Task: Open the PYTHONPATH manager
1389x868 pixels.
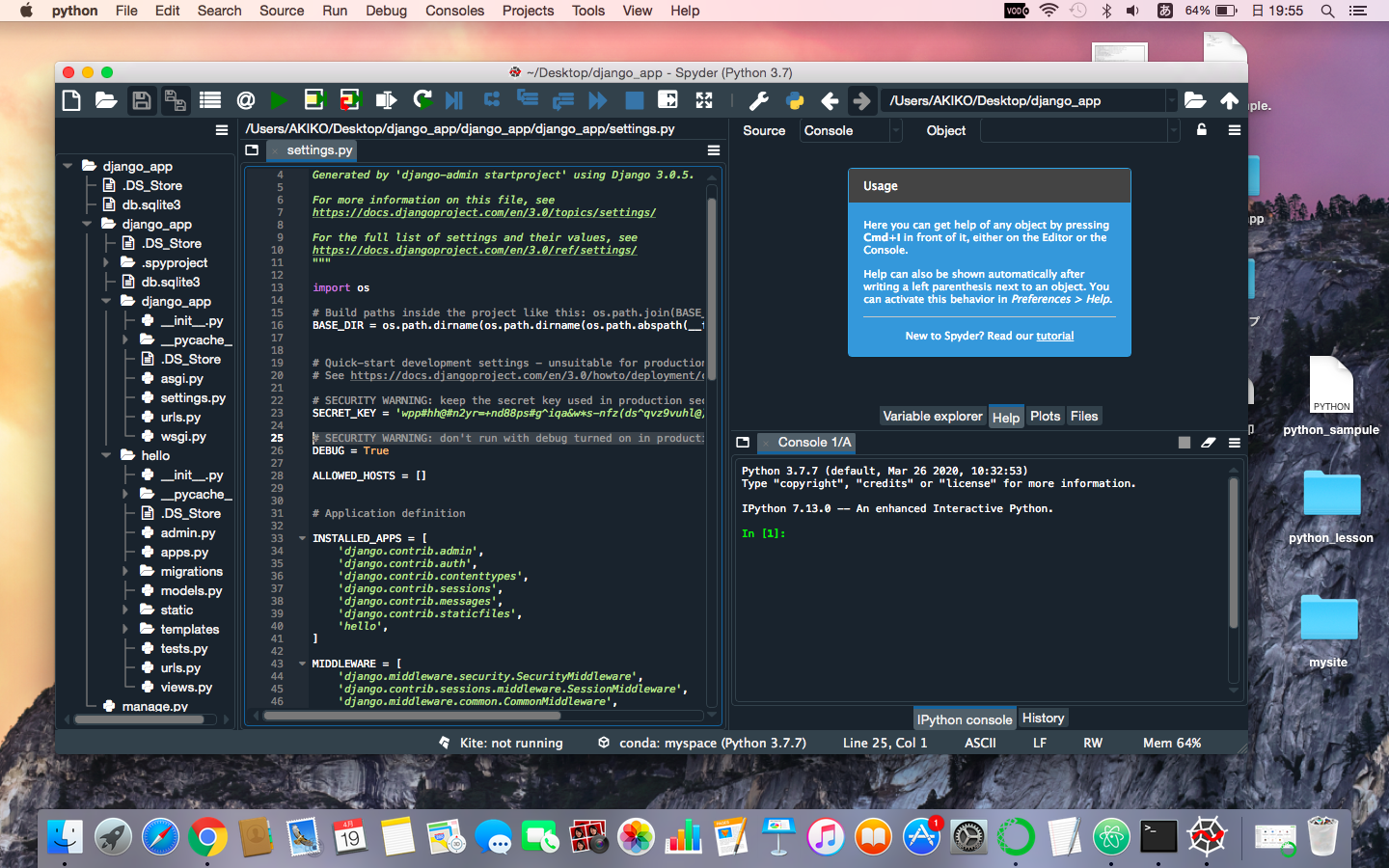Action: [x=793, y=99]
